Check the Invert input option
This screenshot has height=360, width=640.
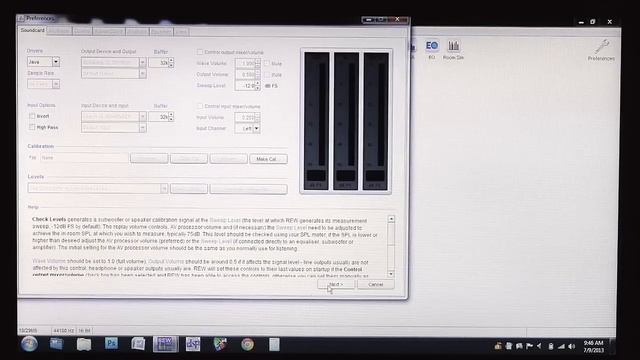tap(32, 116)
